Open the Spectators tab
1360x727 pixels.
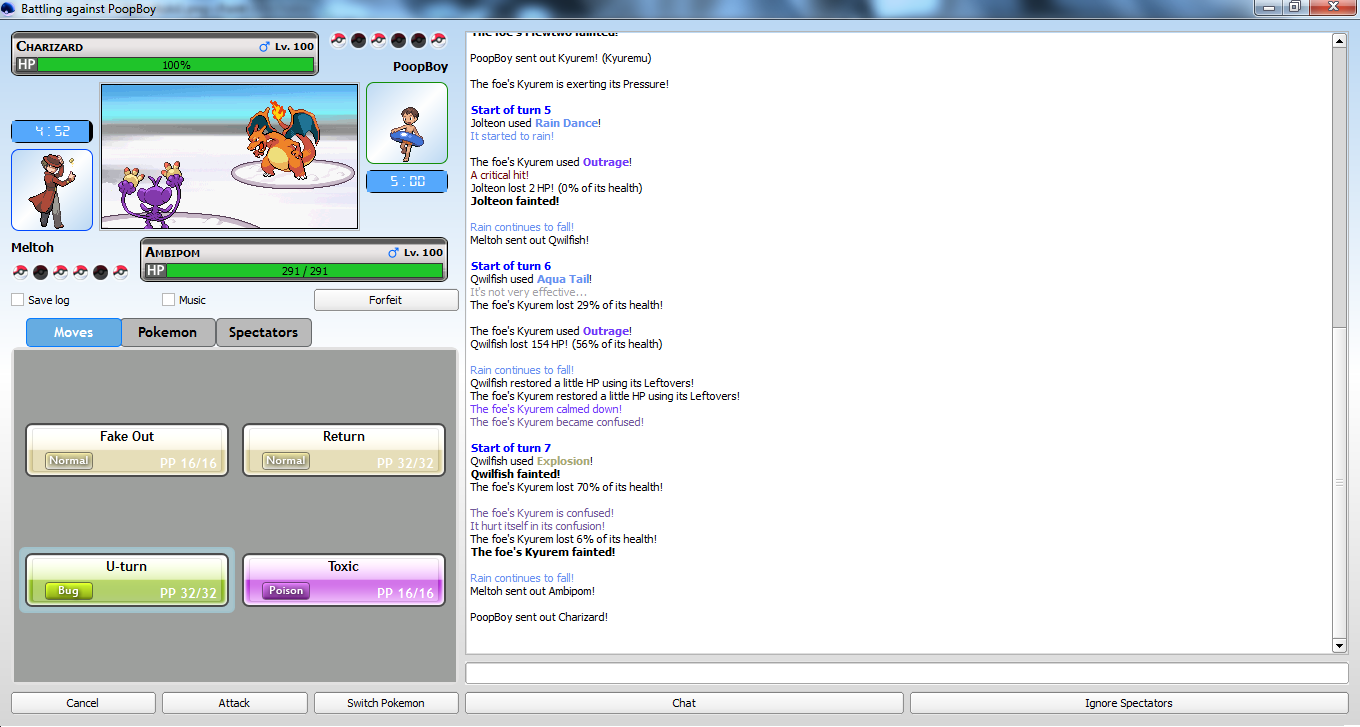264,332
